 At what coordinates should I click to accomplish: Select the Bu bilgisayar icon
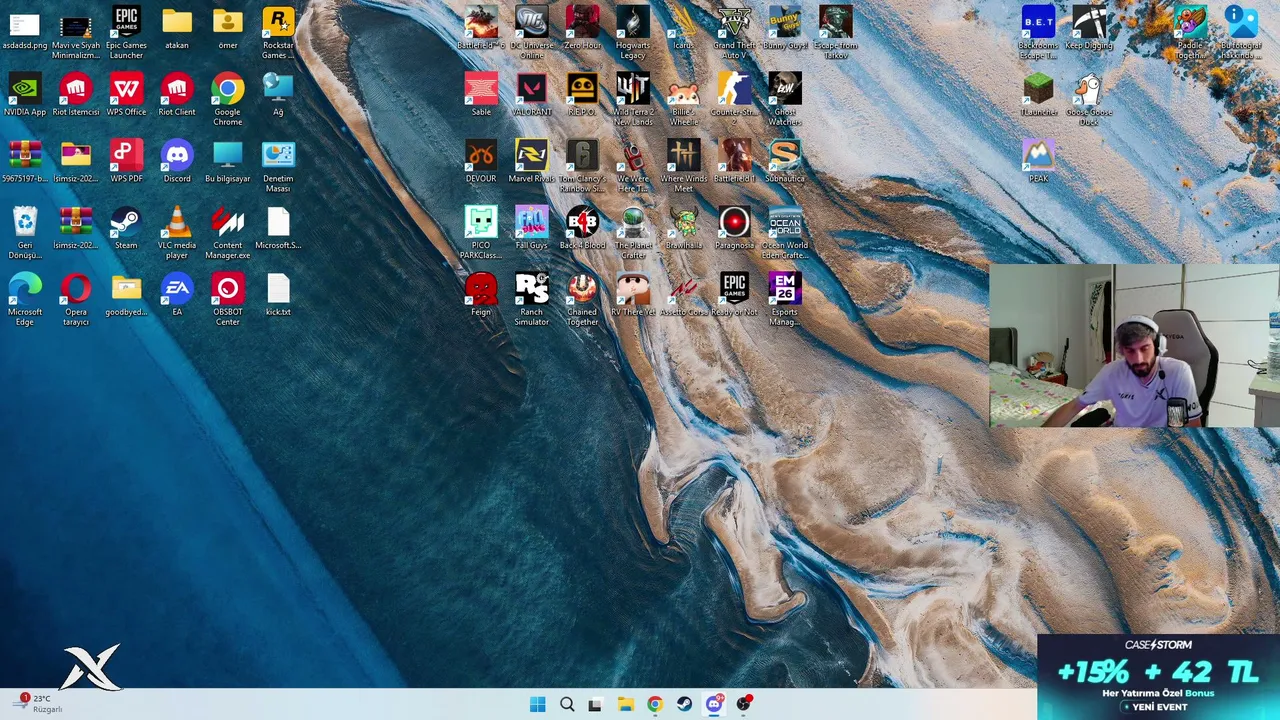tap(228, 162)
